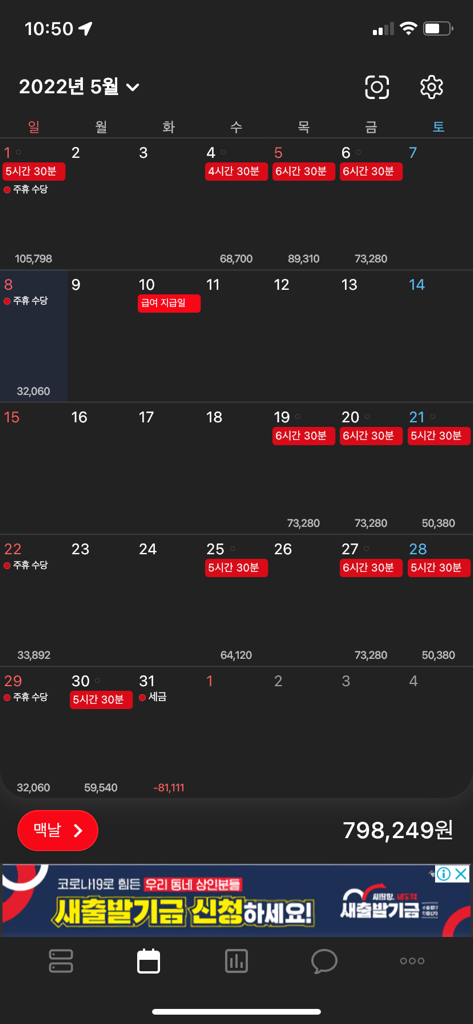Tap the ad info icon

click(x=444, y=874)
